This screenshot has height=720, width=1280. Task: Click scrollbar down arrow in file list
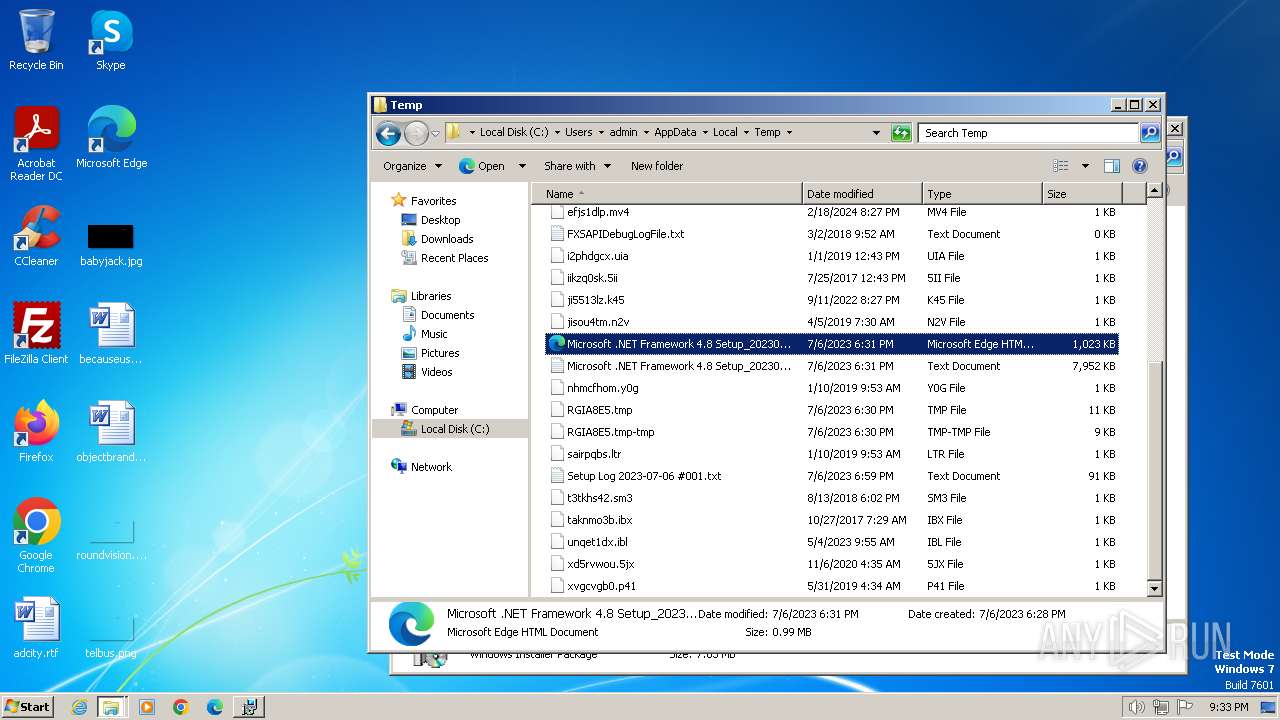pos(1155,590)
